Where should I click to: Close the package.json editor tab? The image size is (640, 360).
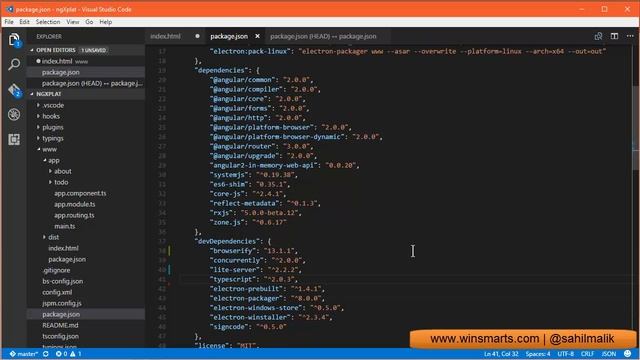click(x=258, y=36)
